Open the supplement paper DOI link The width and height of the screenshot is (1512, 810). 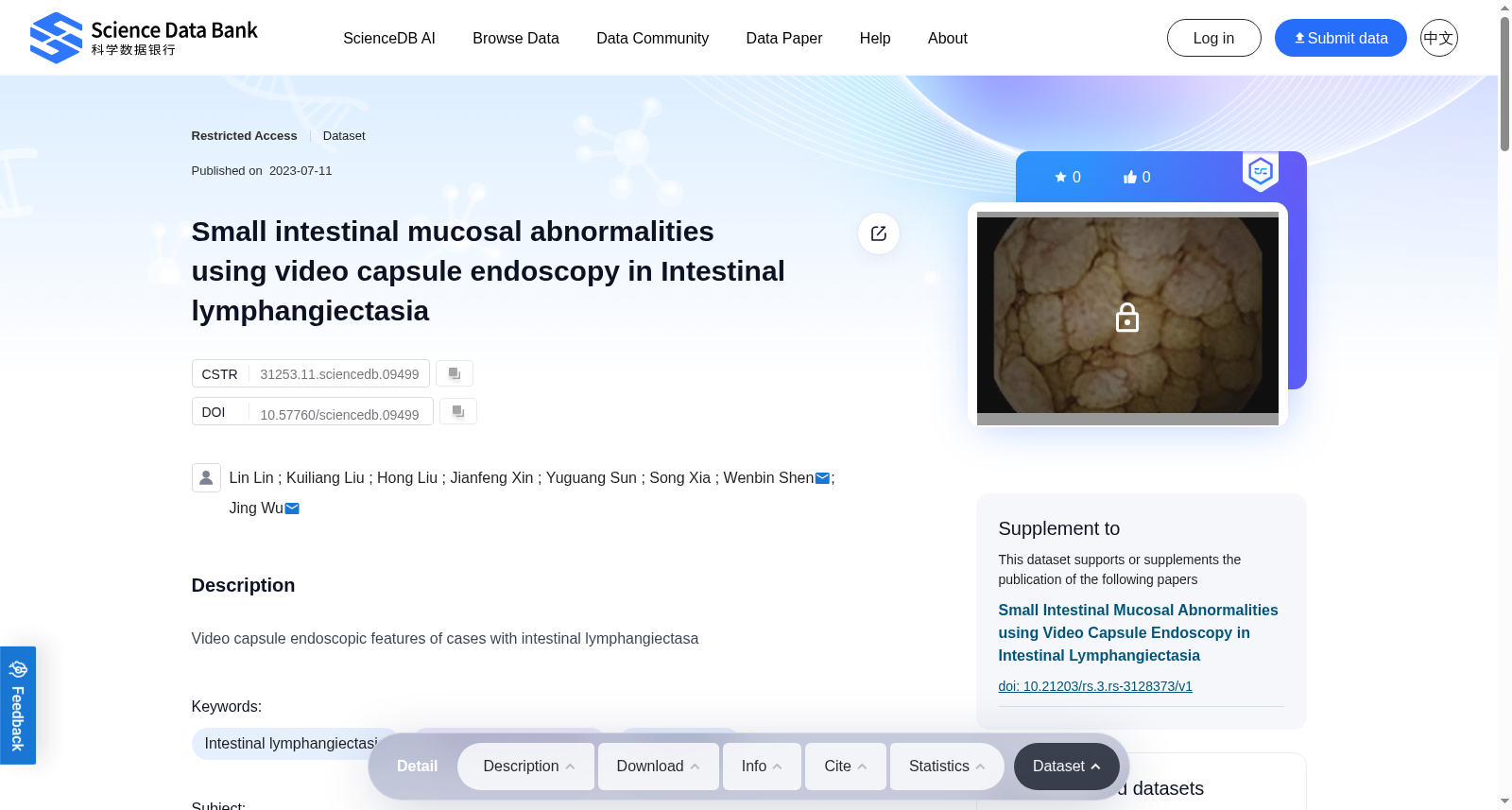1095,686
